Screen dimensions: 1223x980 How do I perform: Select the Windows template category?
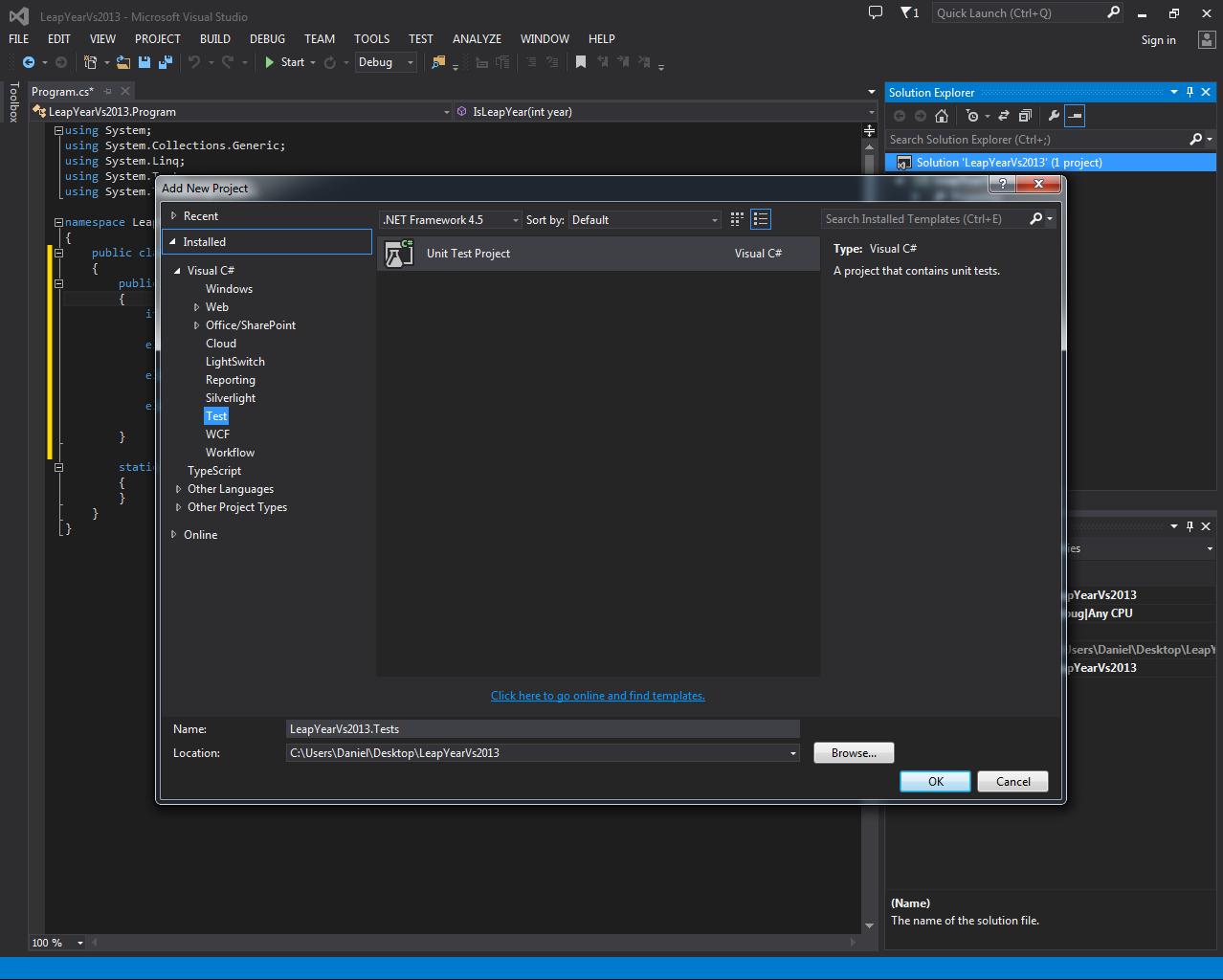(230, 289)
